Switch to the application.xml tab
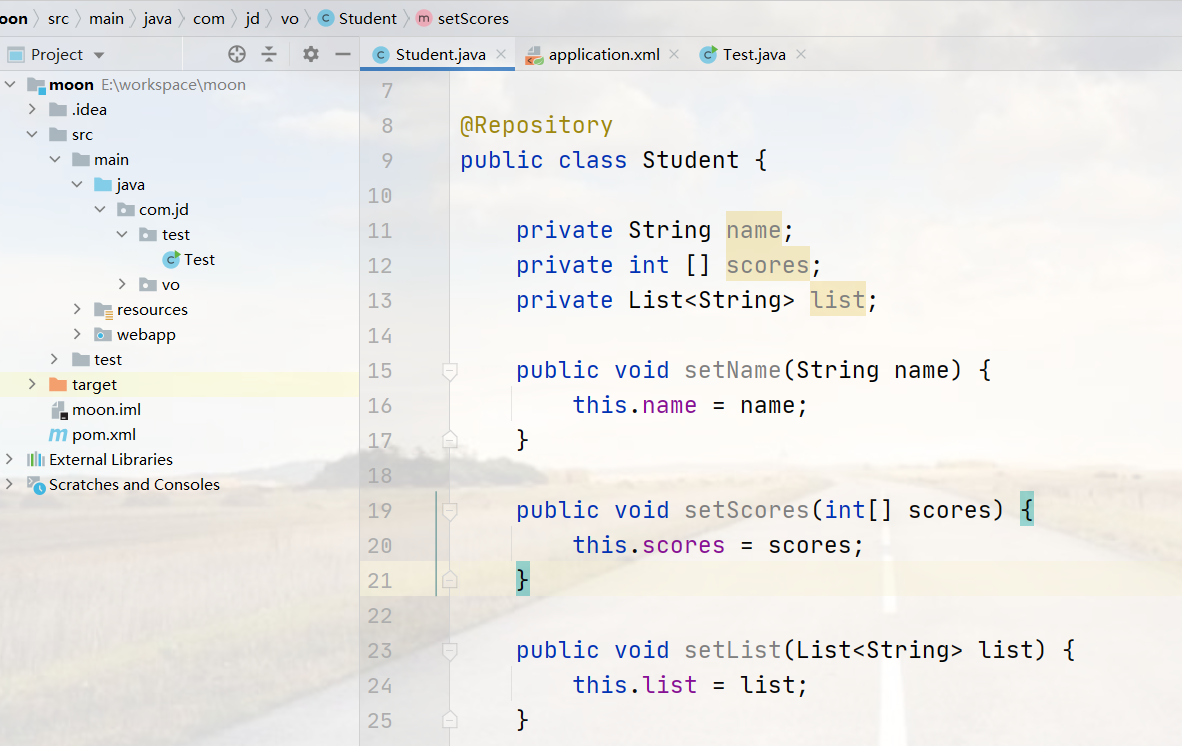The width and height of the screenshot is (1182, 746). click(604, 54)
